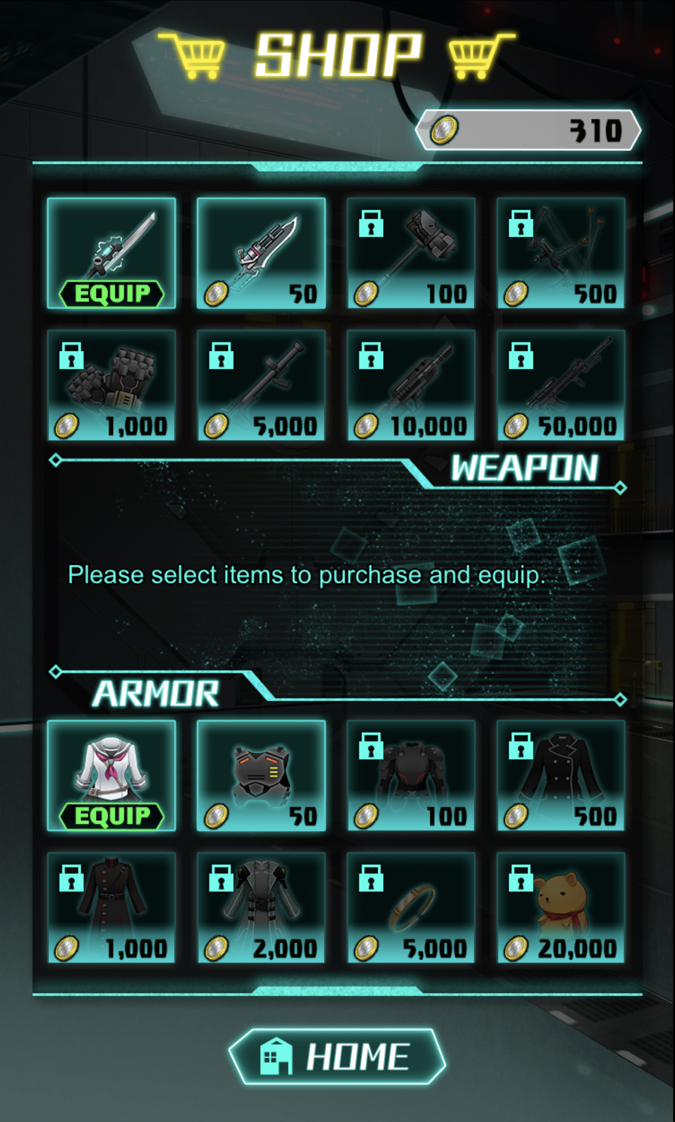Select the locked black body armor for 100
Viewport: 675px width, 1122px height.
click(x=411, y=776)
